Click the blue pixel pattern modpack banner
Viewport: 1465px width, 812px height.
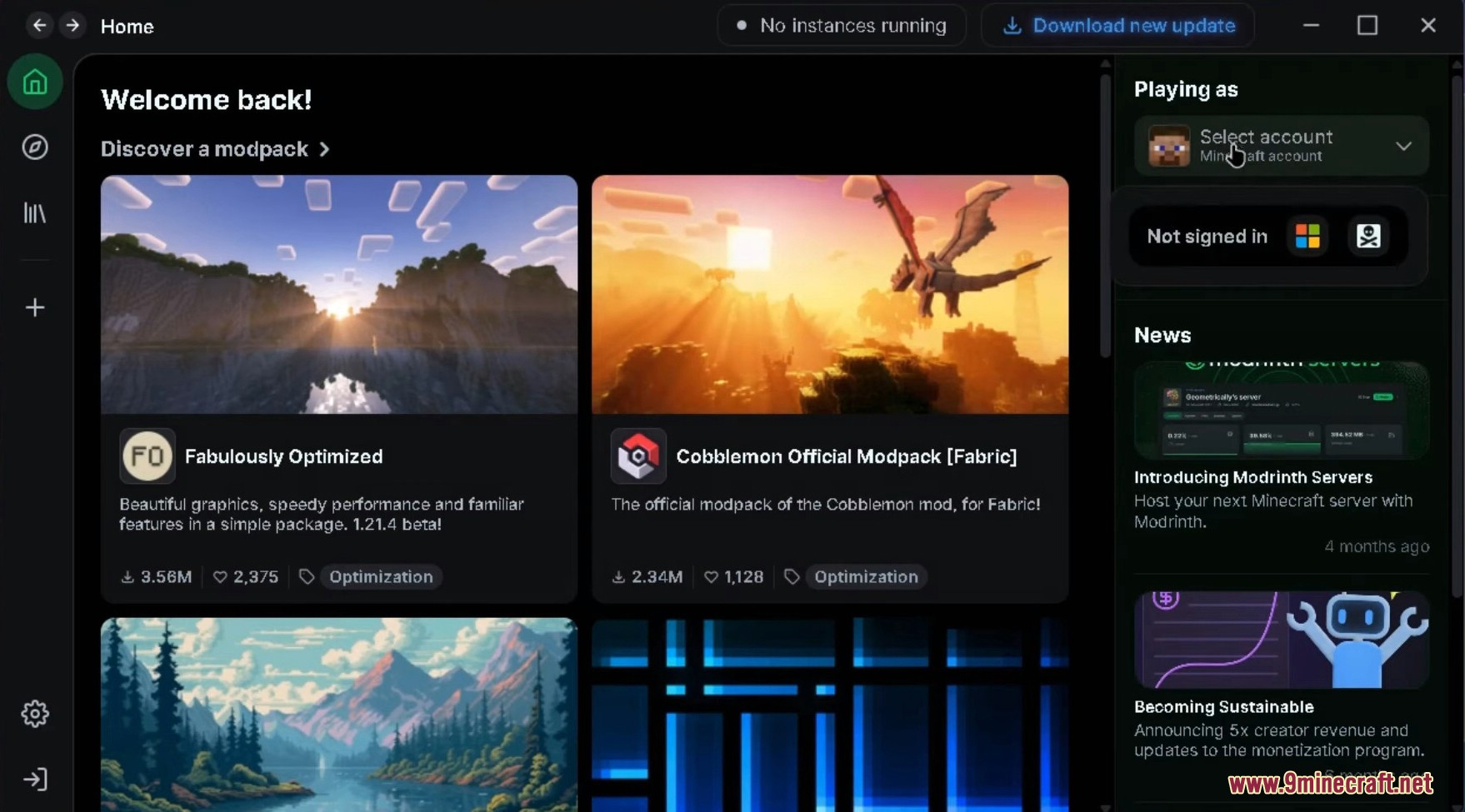point(830,715)
